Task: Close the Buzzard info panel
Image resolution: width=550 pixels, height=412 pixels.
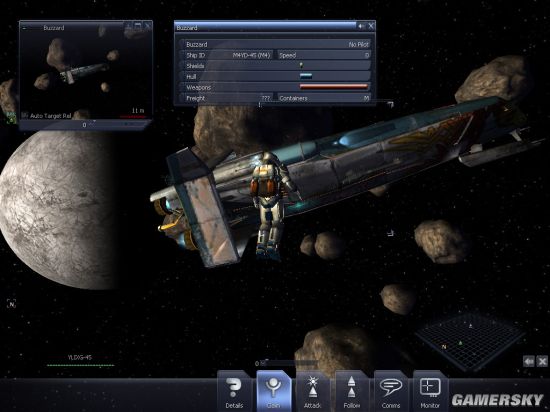Action: (371, 26)
